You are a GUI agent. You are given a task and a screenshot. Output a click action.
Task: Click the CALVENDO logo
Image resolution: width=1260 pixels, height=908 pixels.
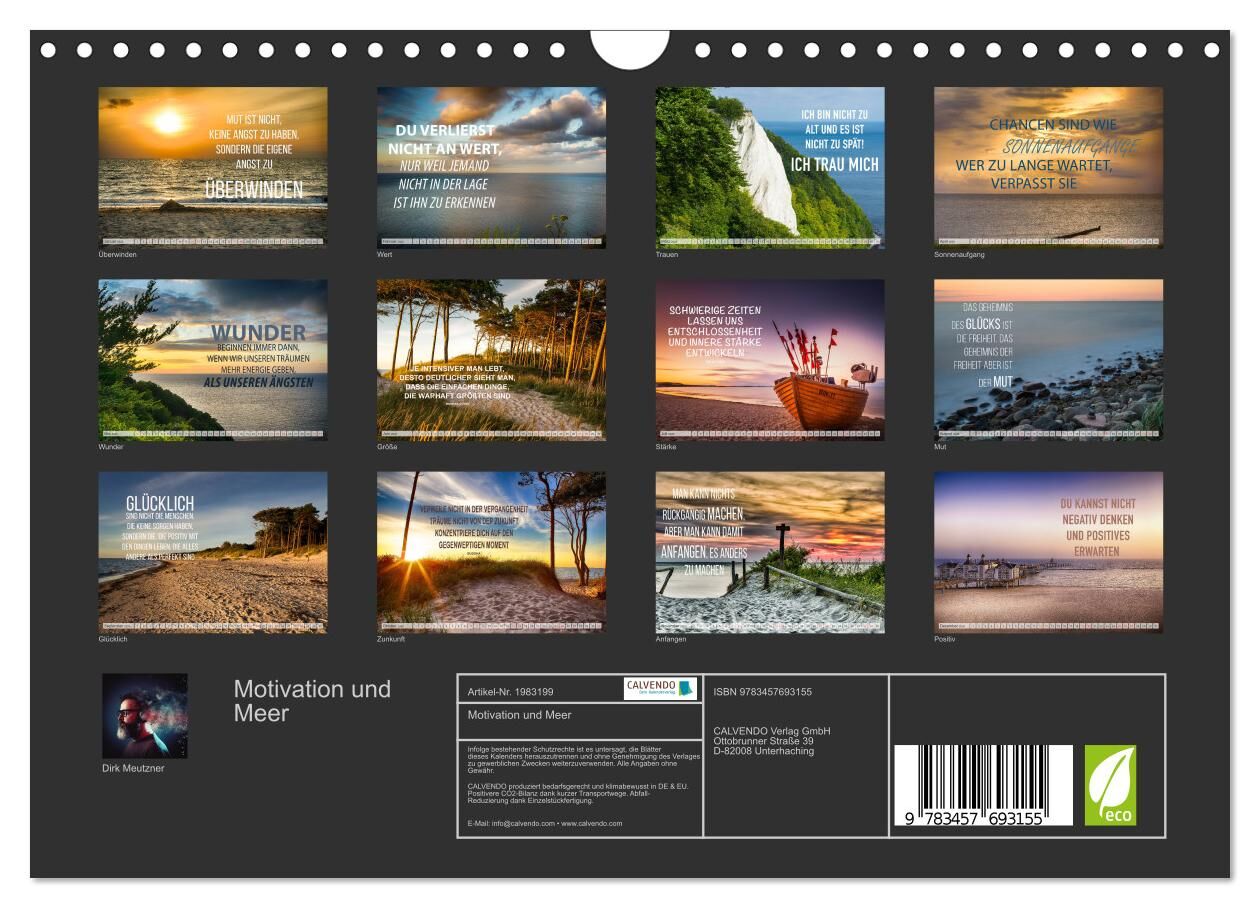click(x=659, y=688)
